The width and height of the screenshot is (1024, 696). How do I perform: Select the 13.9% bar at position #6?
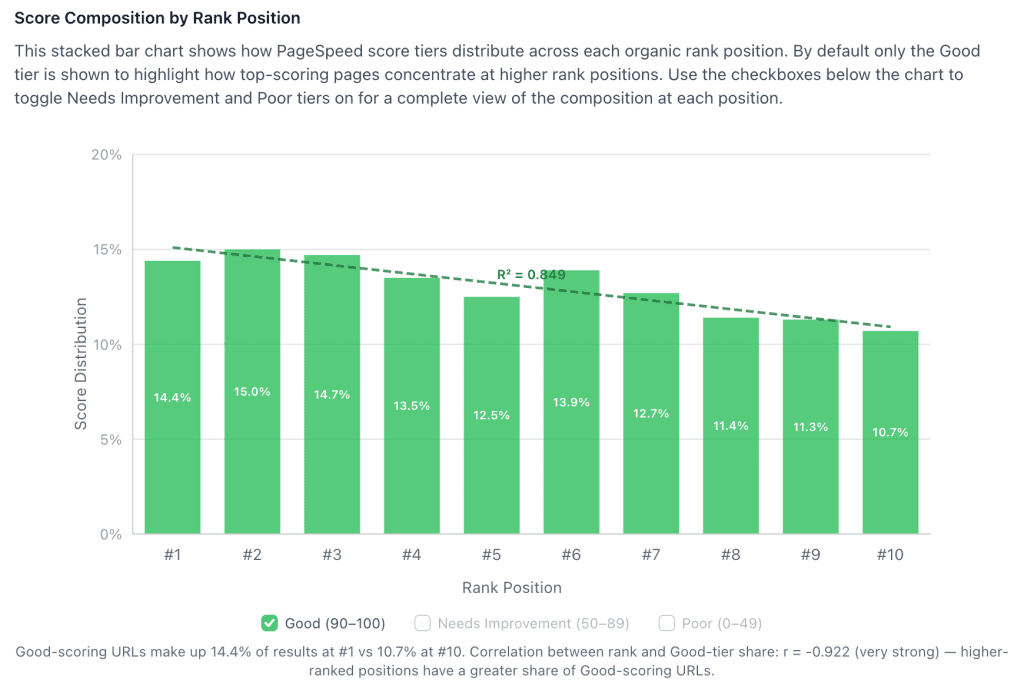pos(571,400)
